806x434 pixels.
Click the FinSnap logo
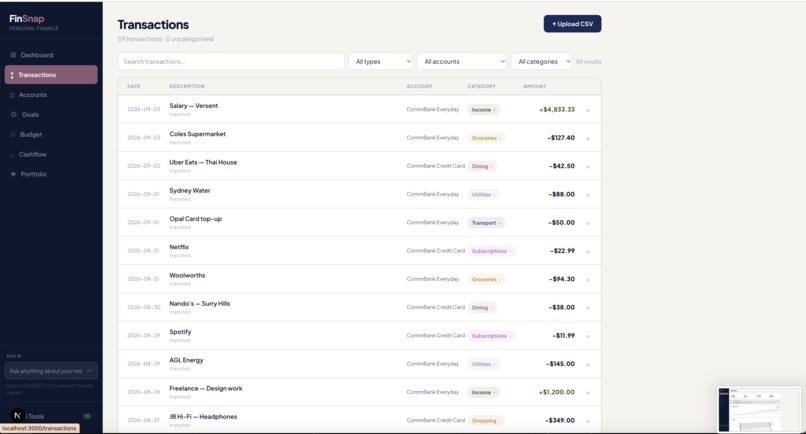click(x=27, y=19)
